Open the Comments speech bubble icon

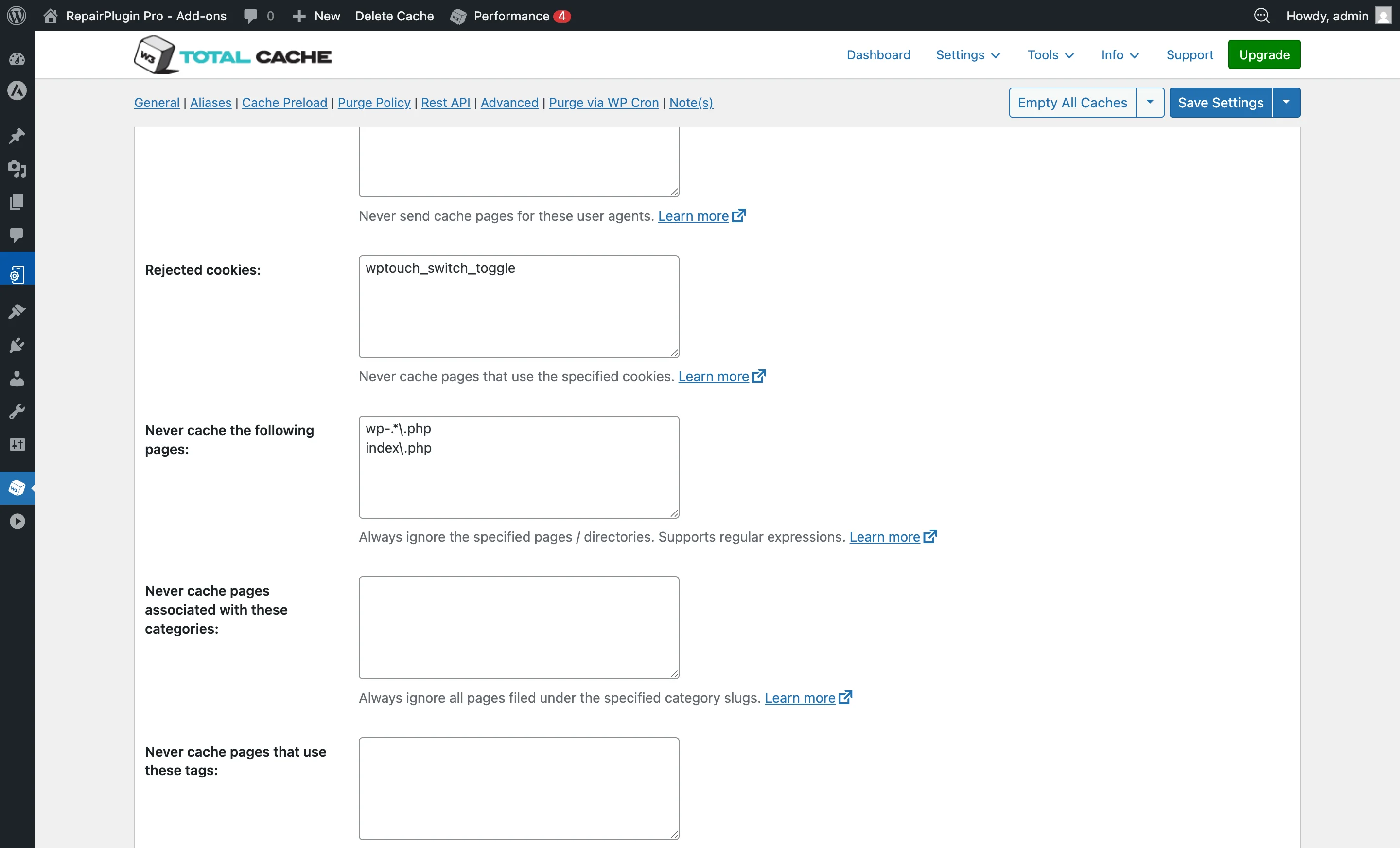click(17, 235)
